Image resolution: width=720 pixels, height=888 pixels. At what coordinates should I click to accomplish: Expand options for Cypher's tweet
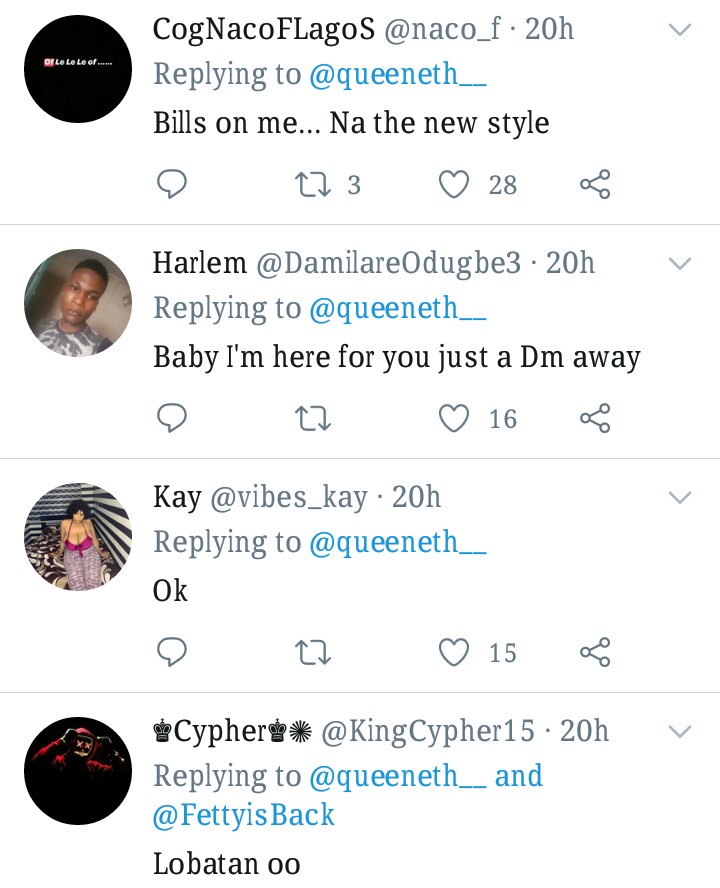(x=680, y=733)
